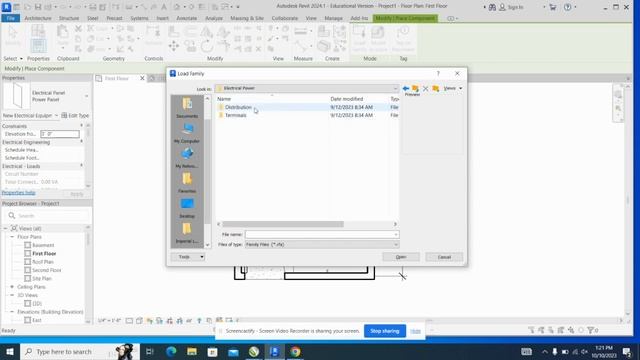
Task: Collapse the 3D Views node
Action: click(x=12, y=295)
